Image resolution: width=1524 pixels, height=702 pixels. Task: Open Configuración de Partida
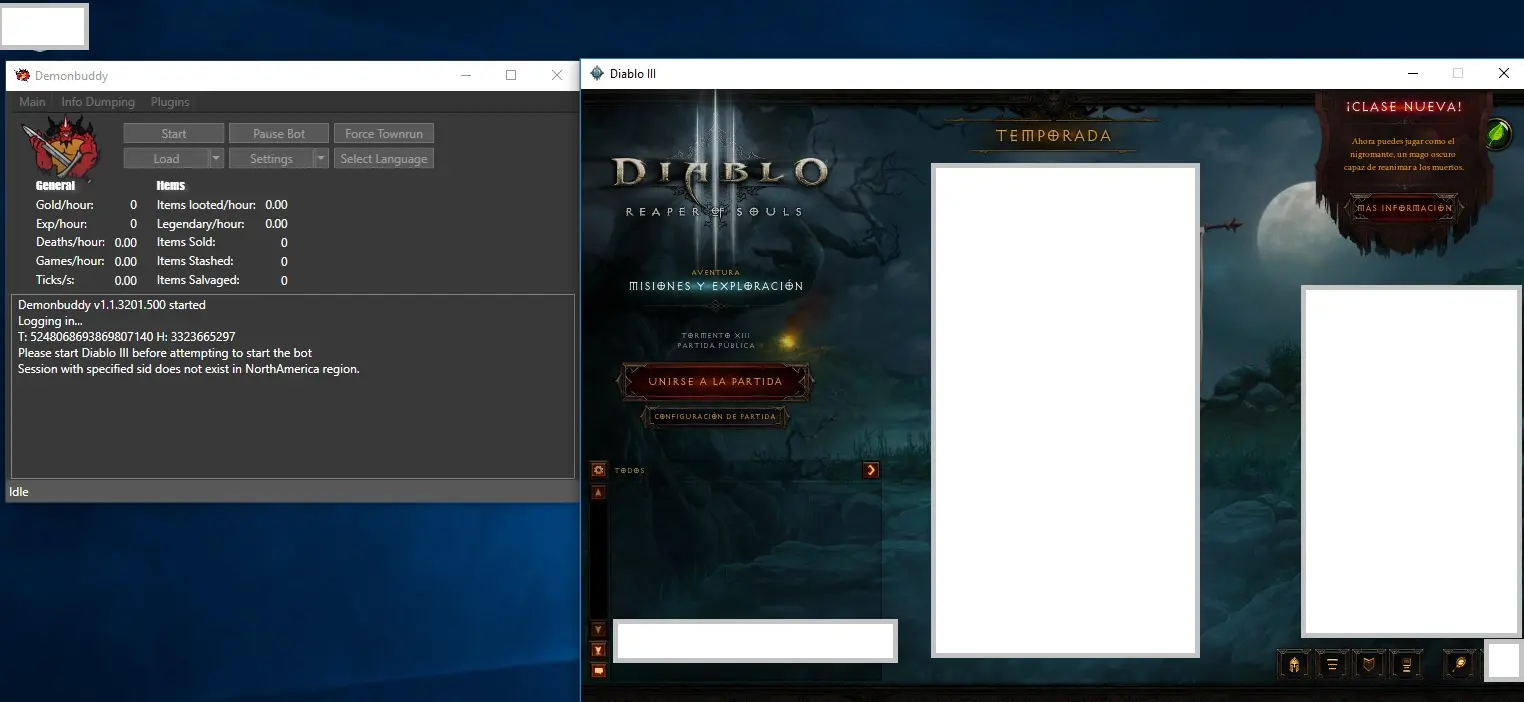pyautogui.click(x=715, y=417)
